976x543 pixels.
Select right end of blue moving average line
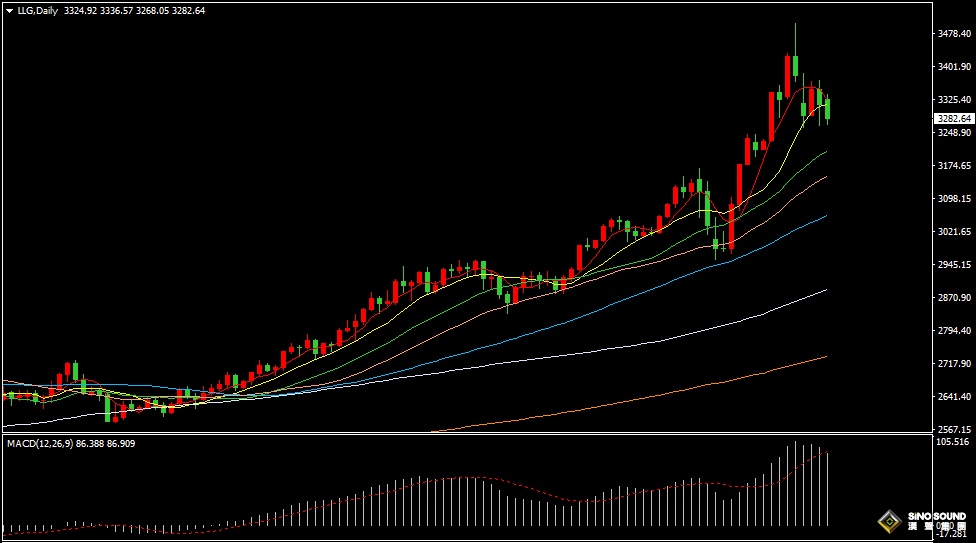(826, 215)
